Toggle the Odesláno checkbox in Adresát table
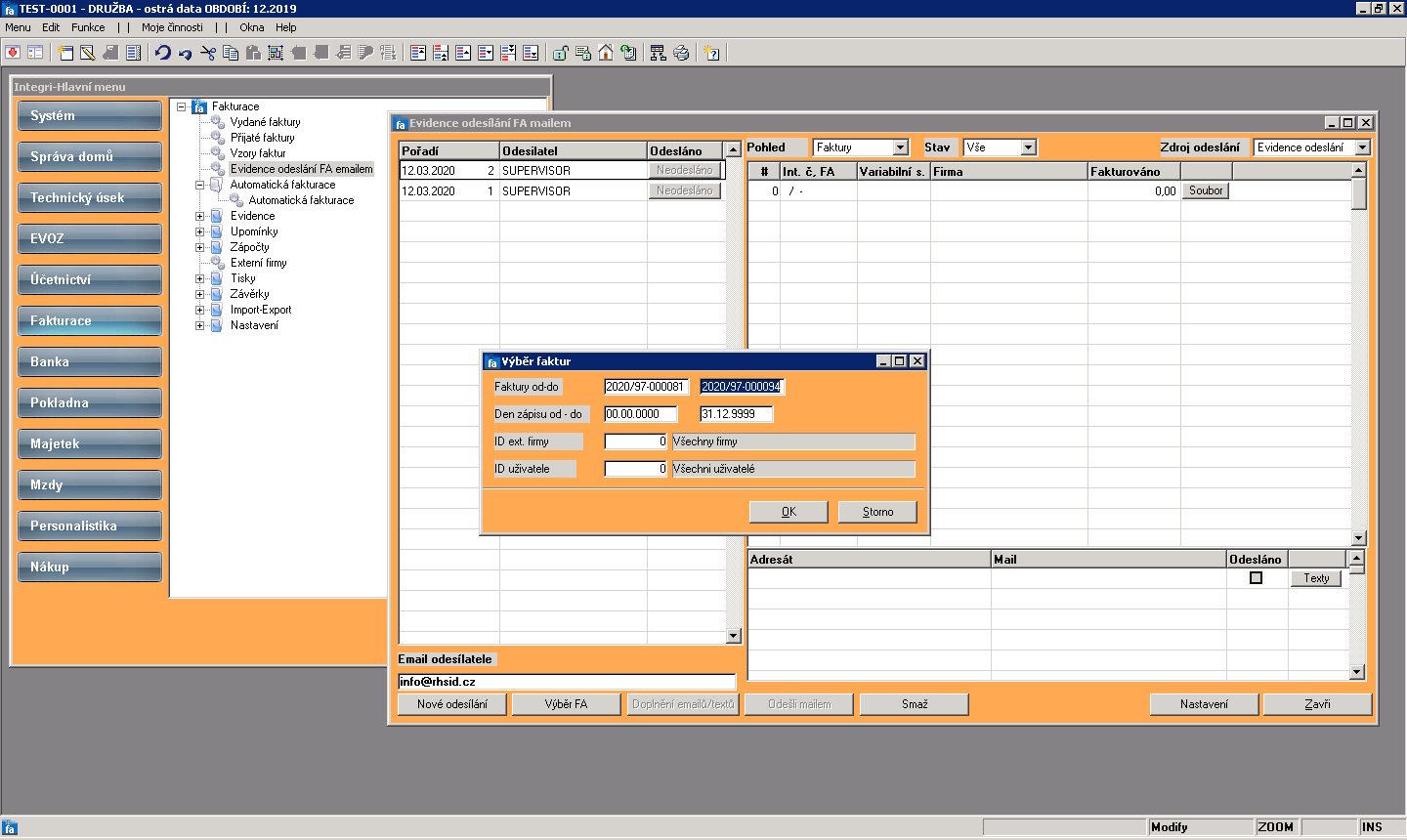 [1256, 578]
